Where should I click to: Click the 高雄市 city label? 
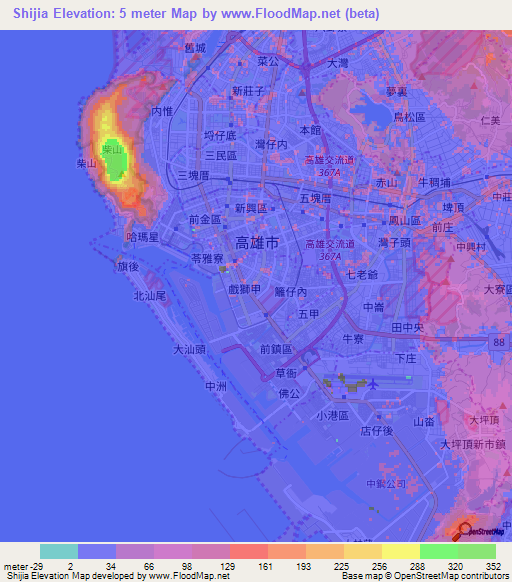pyautogui.click(x=257, y=243)
